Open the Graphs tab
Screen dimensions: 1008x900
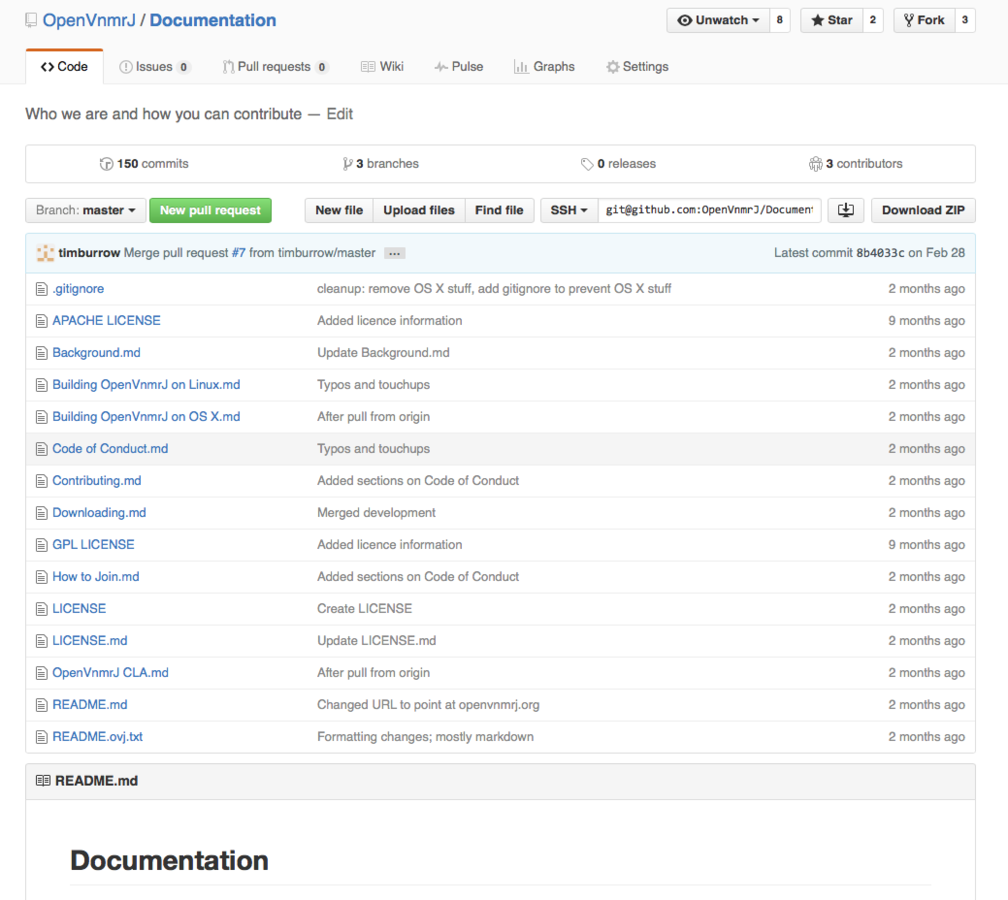[x=544, y=67]
